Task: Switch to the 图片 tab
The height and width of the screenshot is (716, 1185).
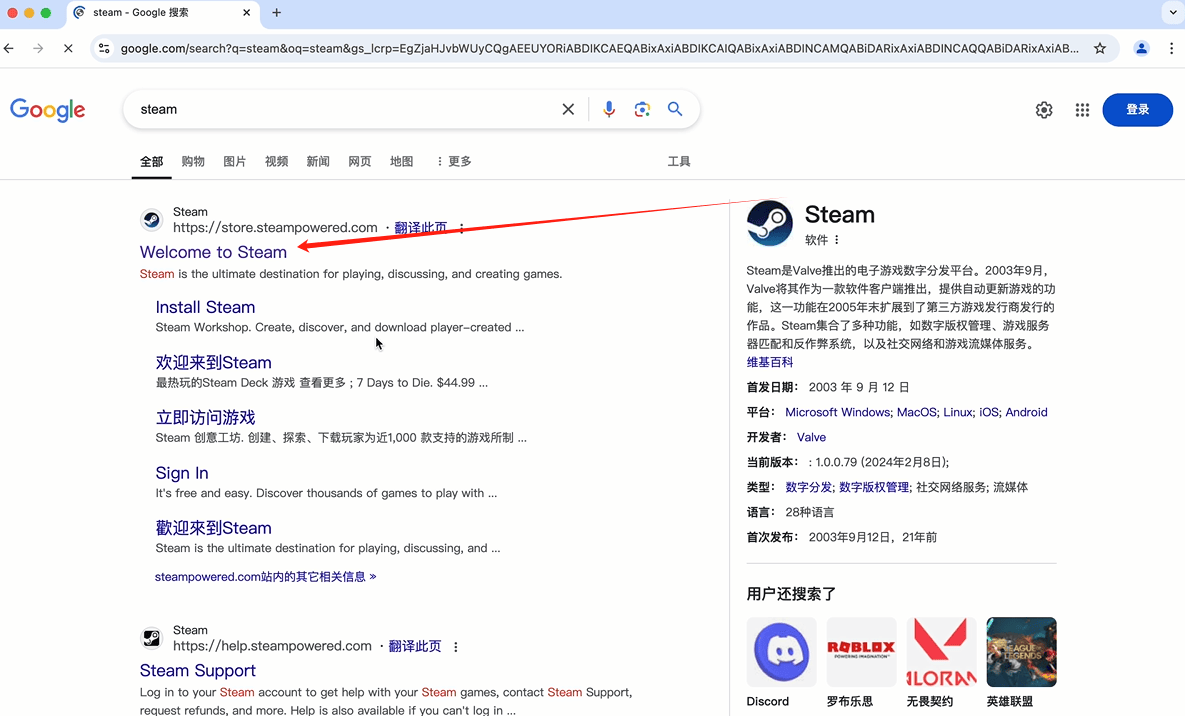Action: click(x=234, y=161)
